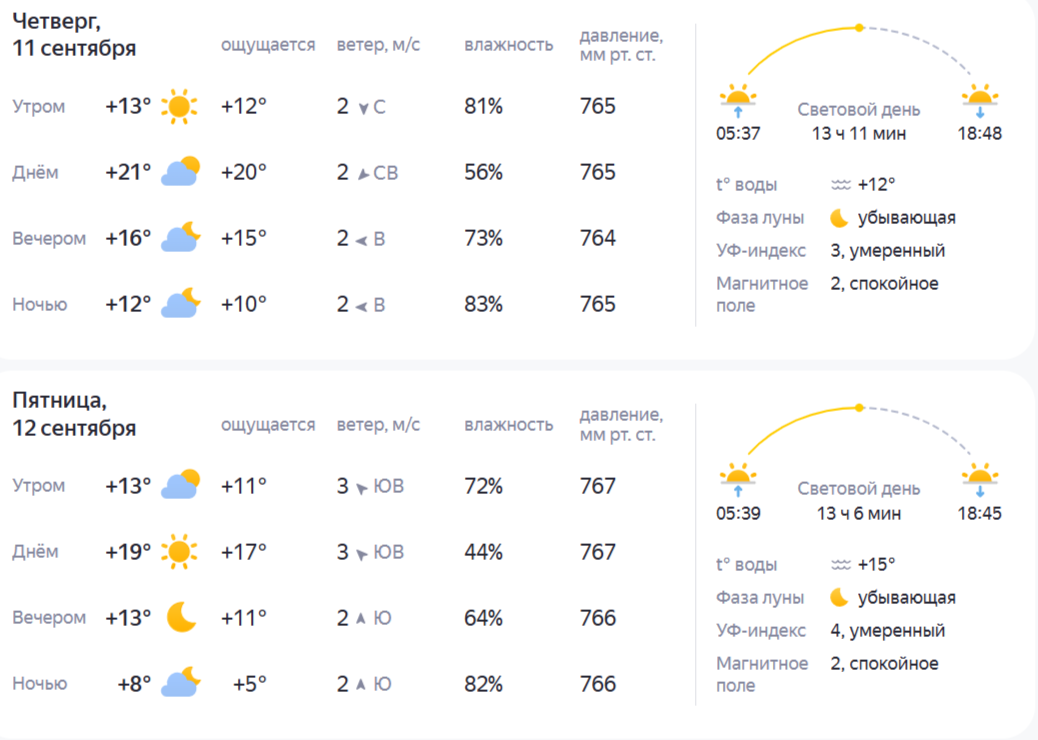Click Friday's Световой день 13 ч 6 мин text
This screenshot has width=1038, height=740.
[859, 501]
